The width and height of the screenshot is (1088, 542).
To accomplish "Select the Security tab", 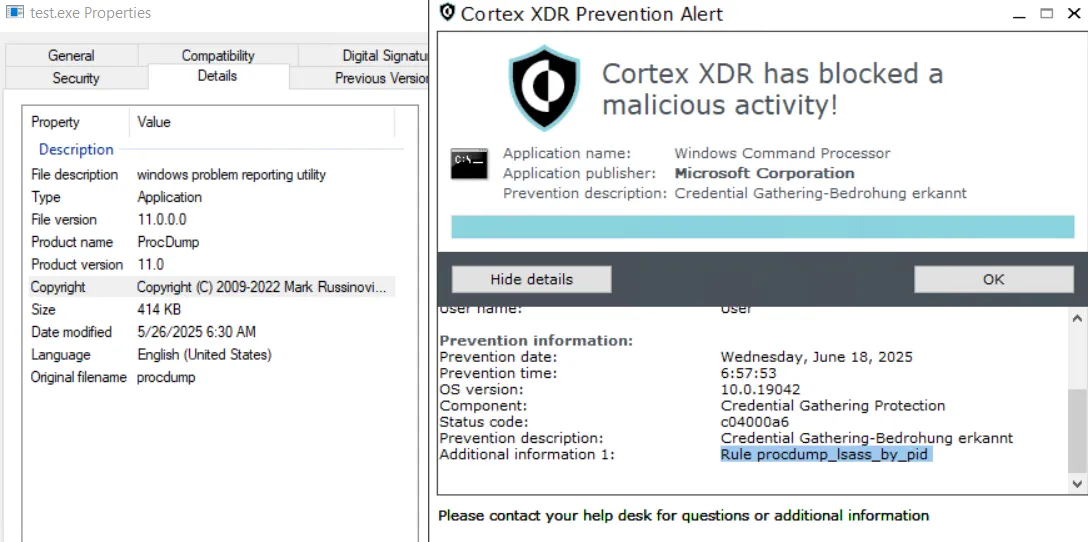I will pos(76,78).
